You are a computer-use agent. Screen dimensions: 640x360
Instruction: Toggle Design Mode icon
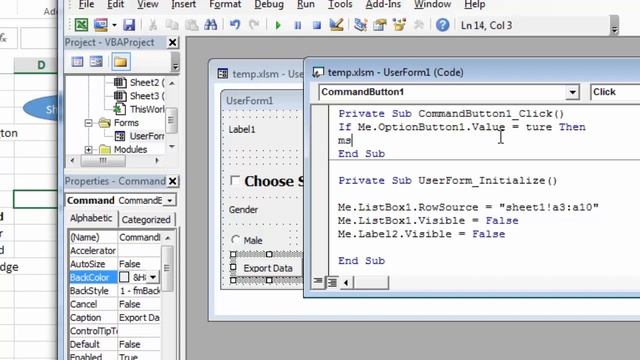pyautogui.click(x=336, y=25)
